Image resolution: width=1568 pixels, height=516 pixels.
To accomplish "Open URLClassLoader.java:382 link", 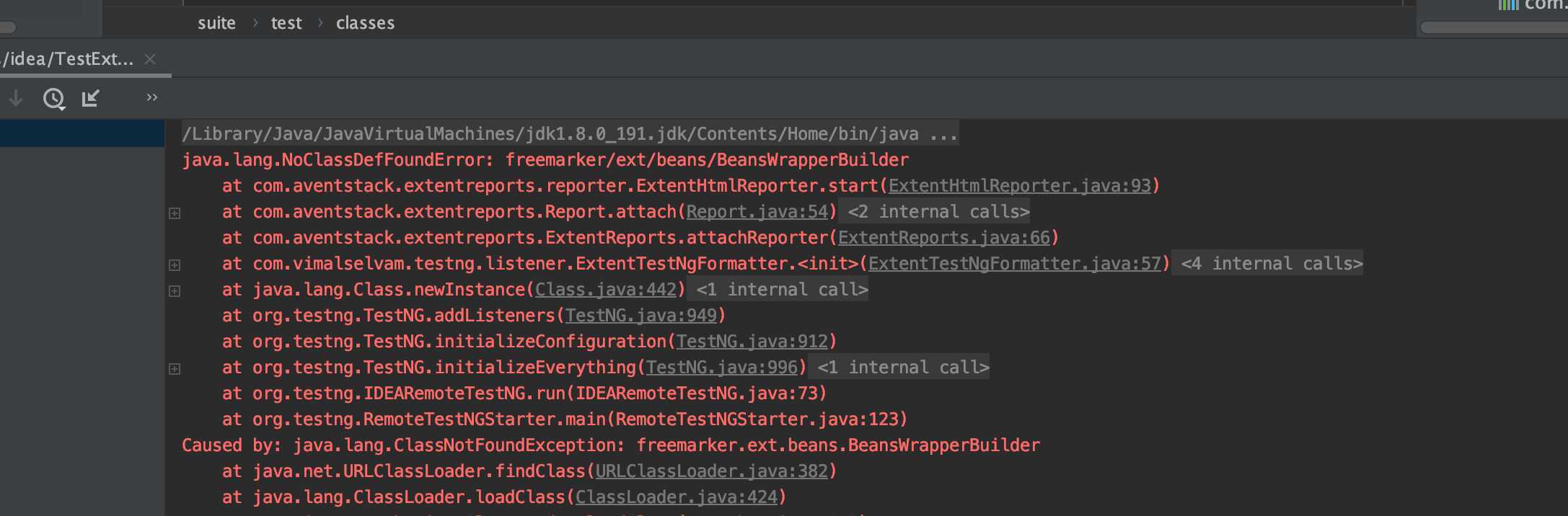I will pyautogui.click(x=712, y=471).
